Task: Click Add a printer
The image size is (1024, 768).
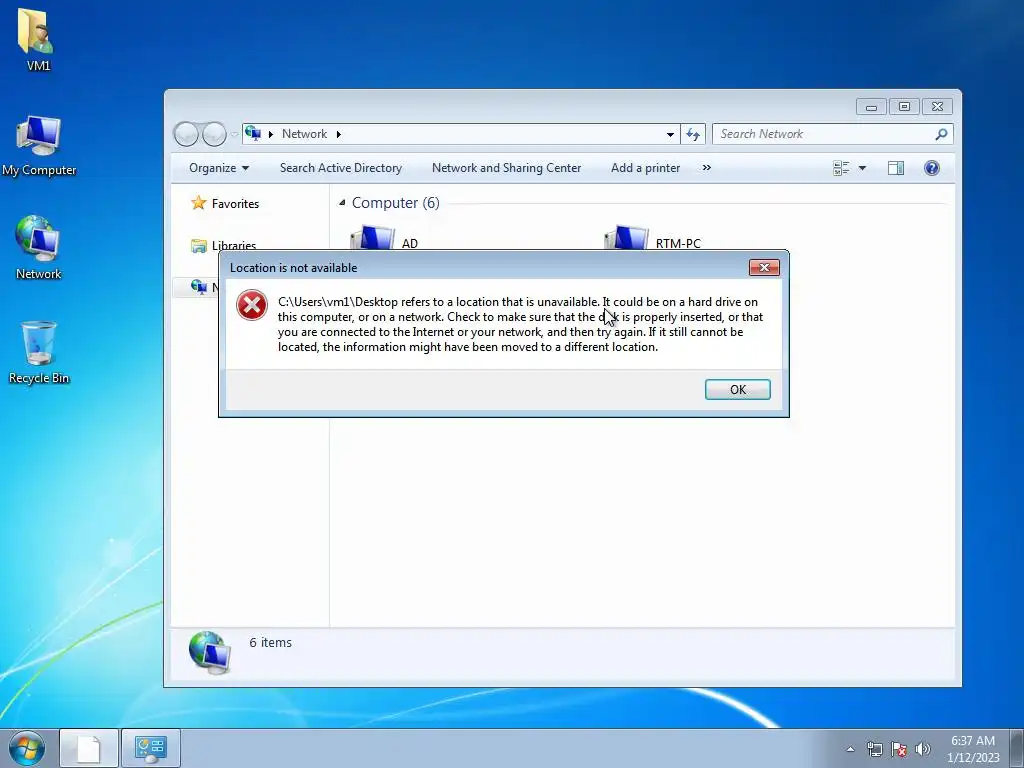Action: 645,168
